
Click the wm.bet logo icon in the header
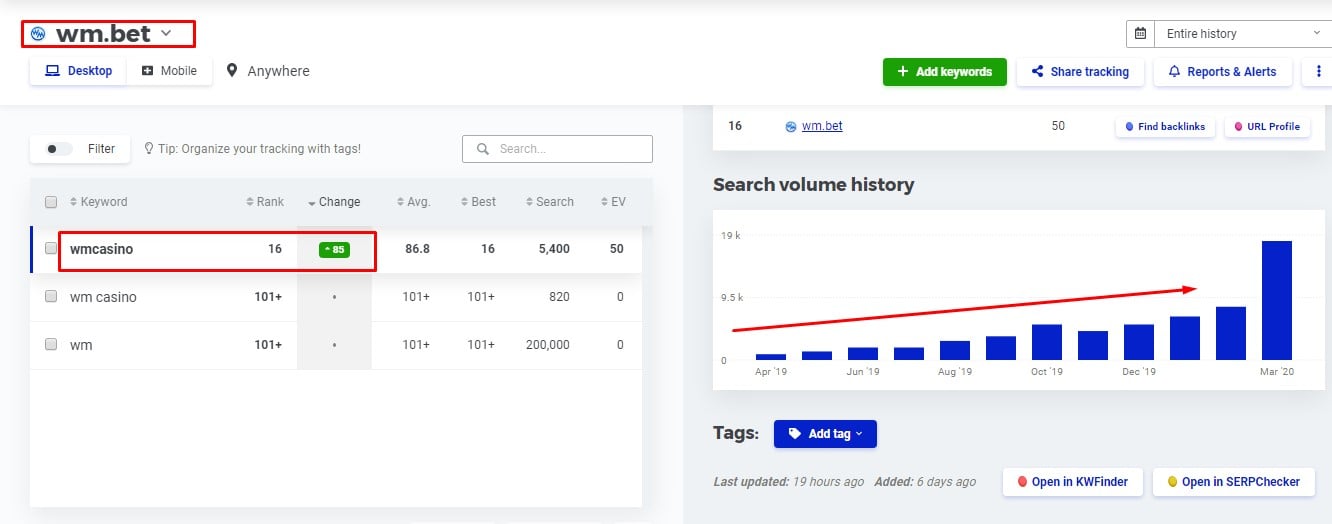click(x=39, y=34)
